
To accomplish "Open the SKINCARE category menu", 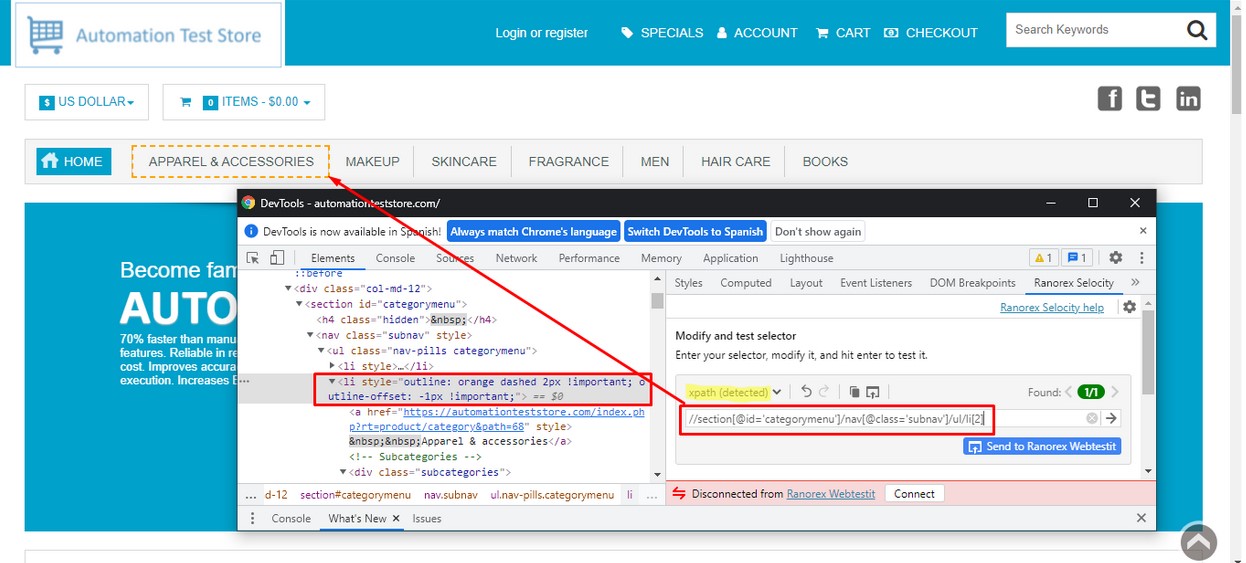I will click(464, 161).
